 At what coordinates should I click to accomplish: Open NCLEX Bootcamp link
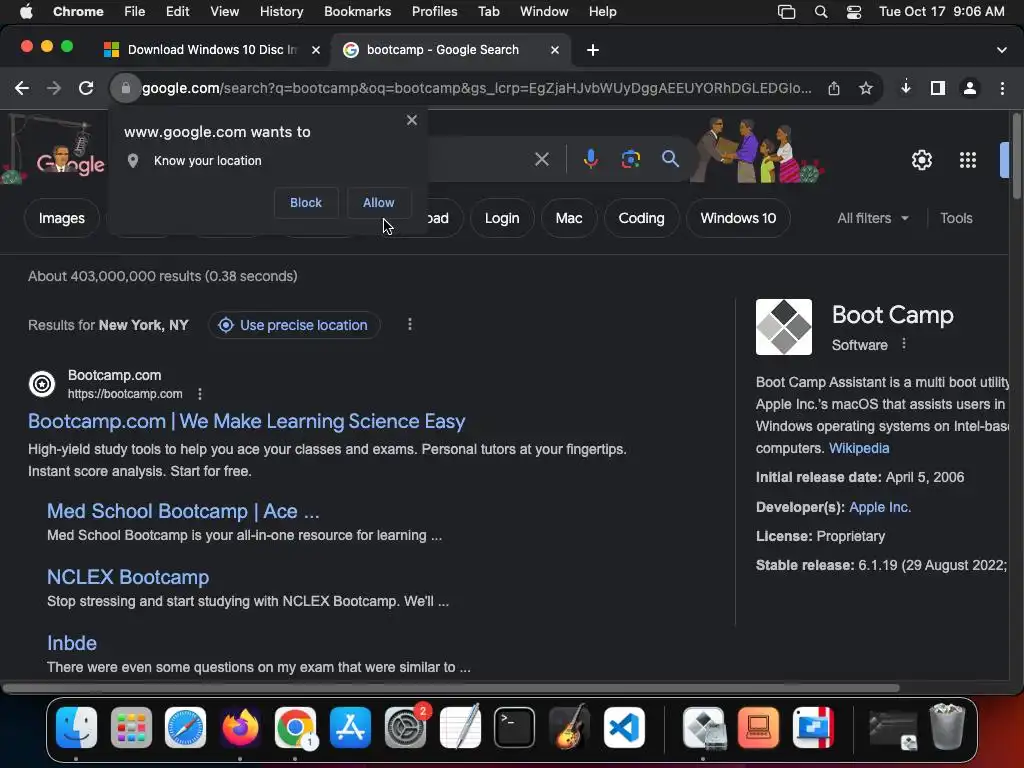pyautogui.click(x=128, y=577)
